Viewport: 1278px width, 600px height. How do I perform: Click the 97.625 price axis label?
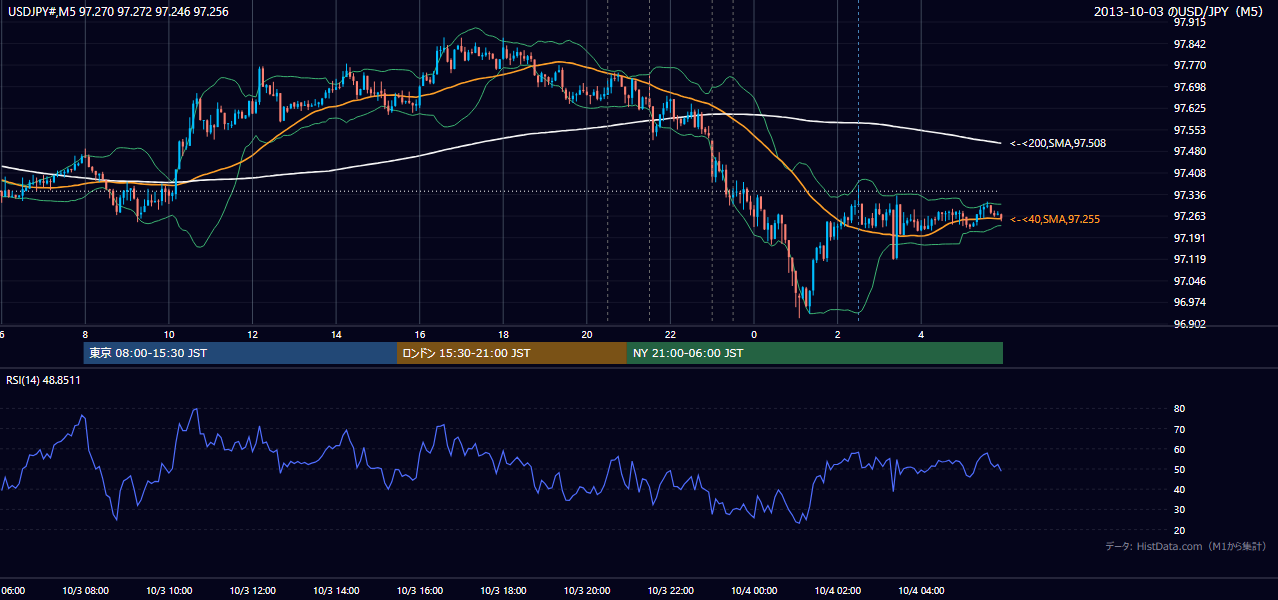point(1190,108)
